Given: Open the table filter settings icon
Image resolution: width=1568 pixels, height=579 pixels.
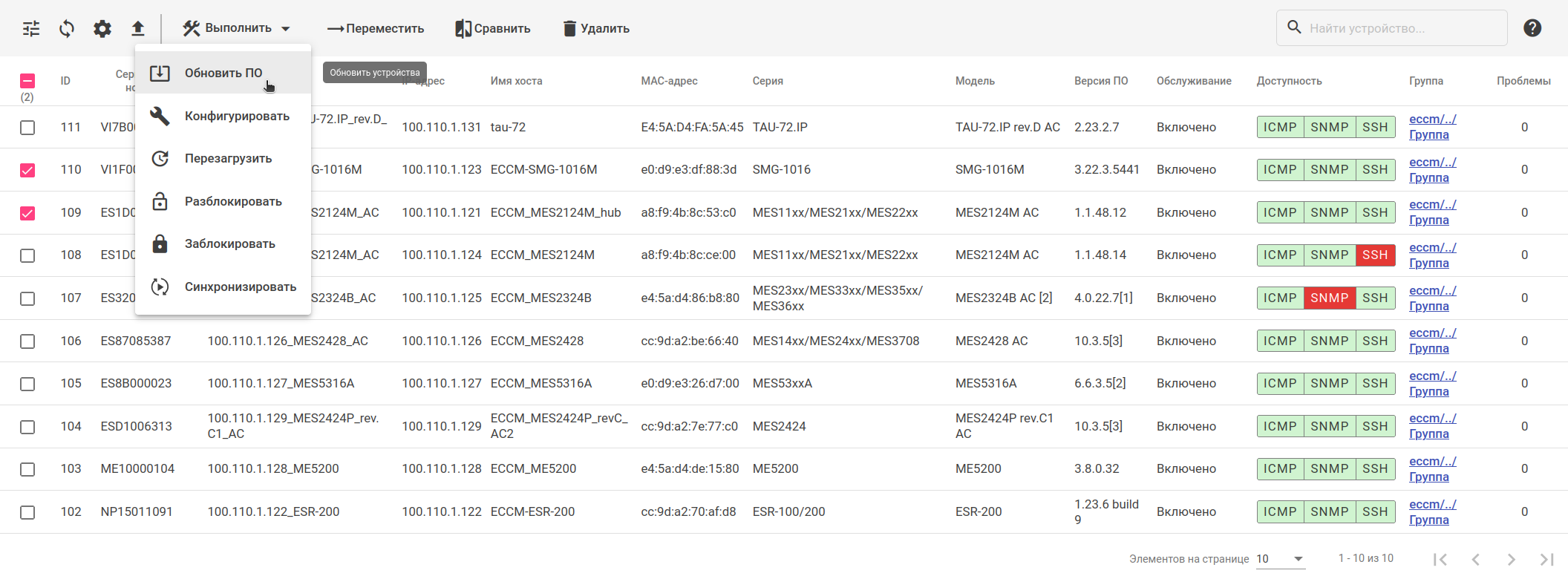Looking at the screenshot, I should [31, 29].
